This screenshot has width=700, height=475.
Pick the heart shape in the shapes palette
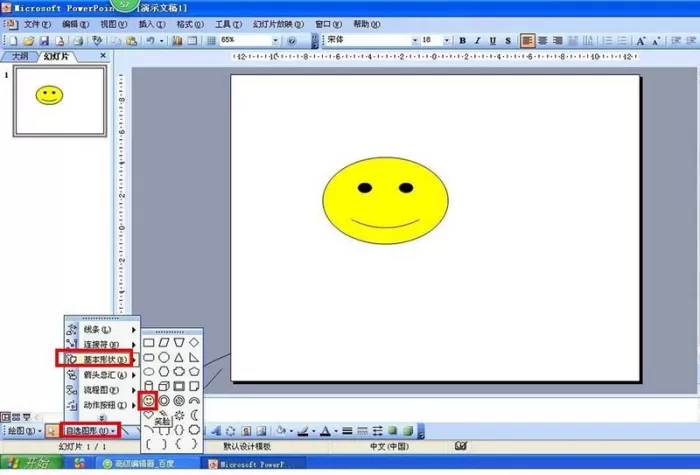click(148, 415)
